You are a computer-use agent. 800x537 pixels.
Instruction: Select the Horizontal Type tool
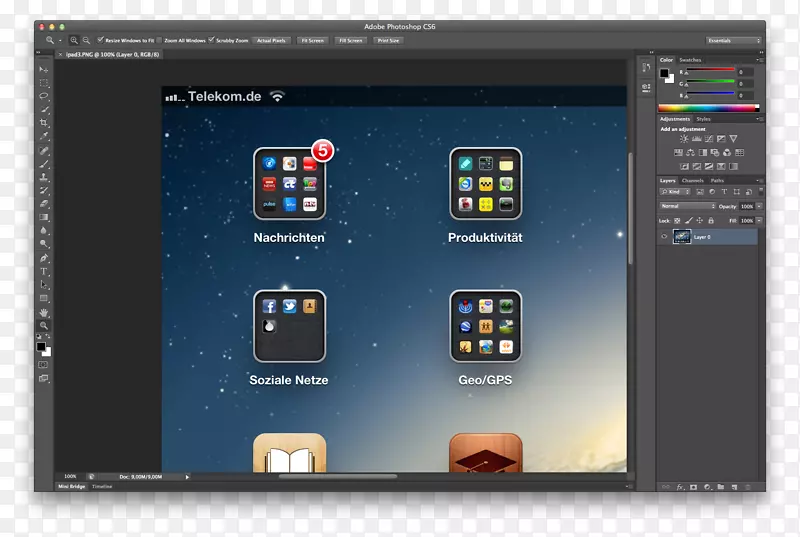[x=44, y=271]
